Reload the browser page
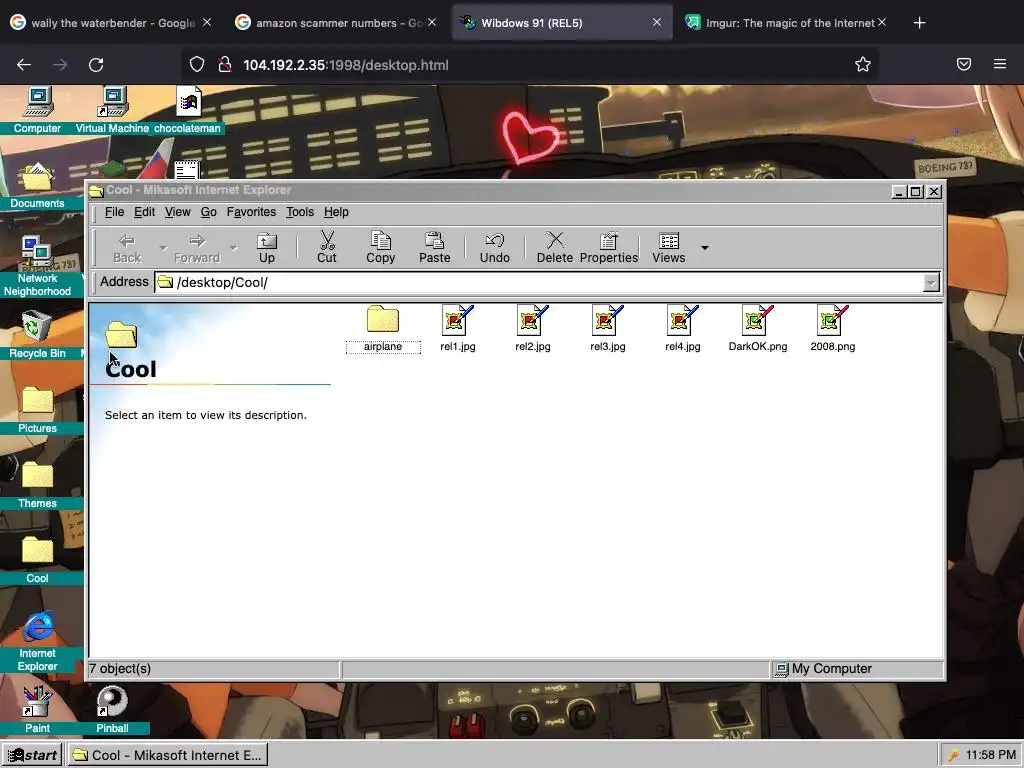Image resolution: width=1024 pixels, height=768 pixels. click(96, 65)
